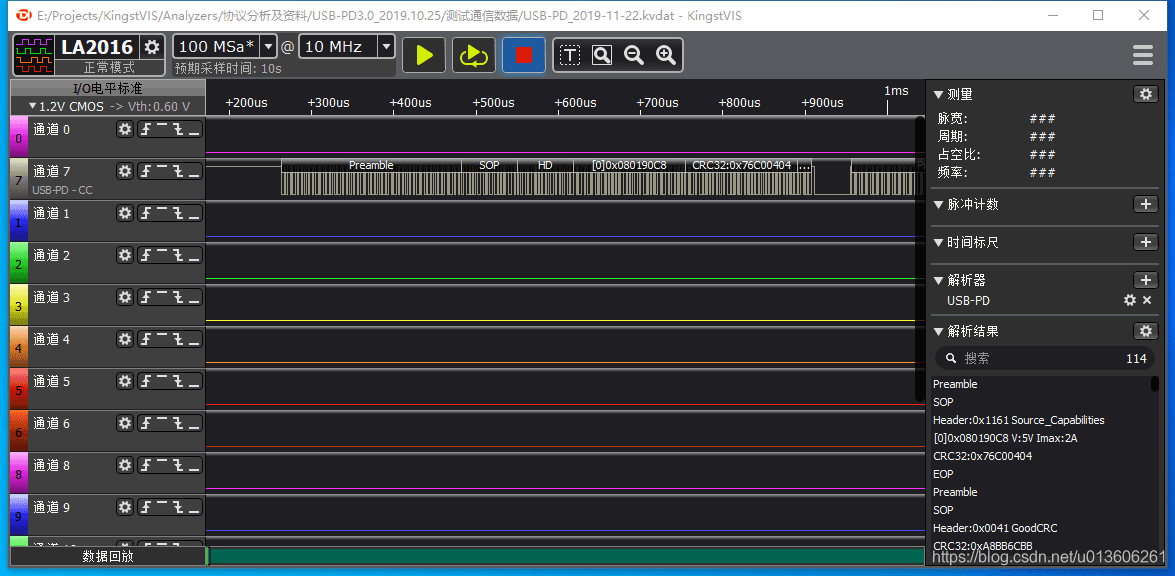Select the EOP result row
1175x576 pixels.
click(1042, 474)
